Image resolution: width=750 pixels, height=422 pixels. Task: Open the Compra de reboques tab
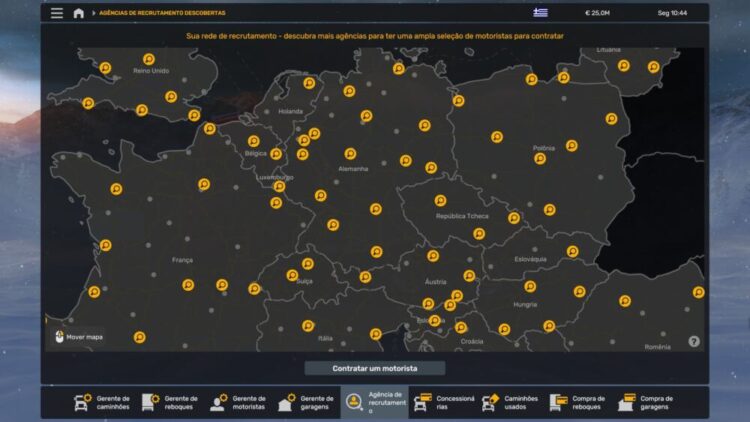(577, 402)
